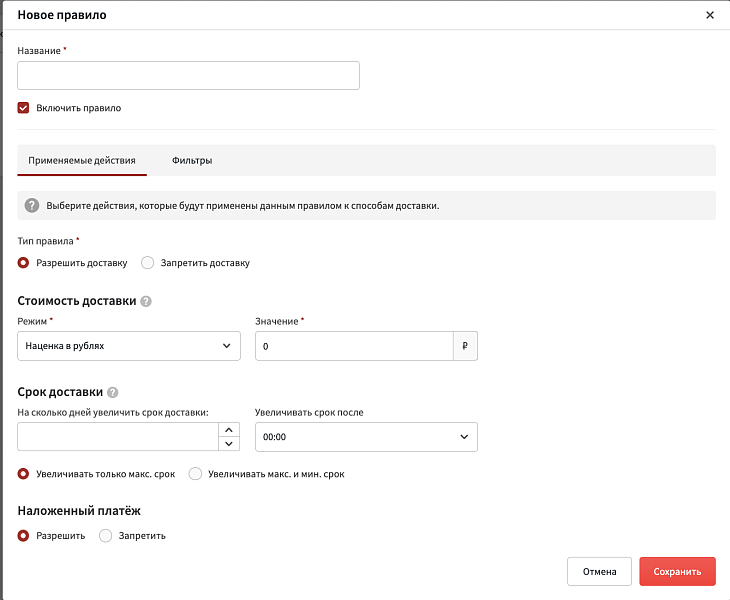
Task: Click the Отмена button
Action: [599, 572]
